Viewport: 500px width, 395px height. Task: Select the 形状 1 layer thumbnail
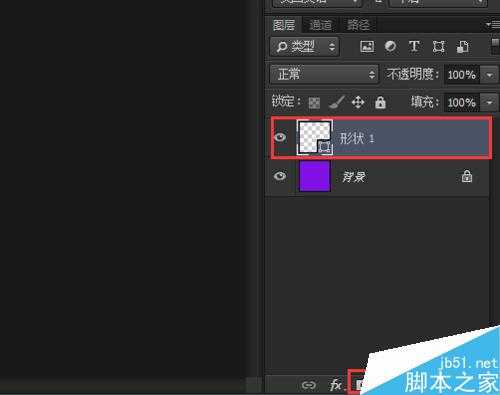point(315,137)
